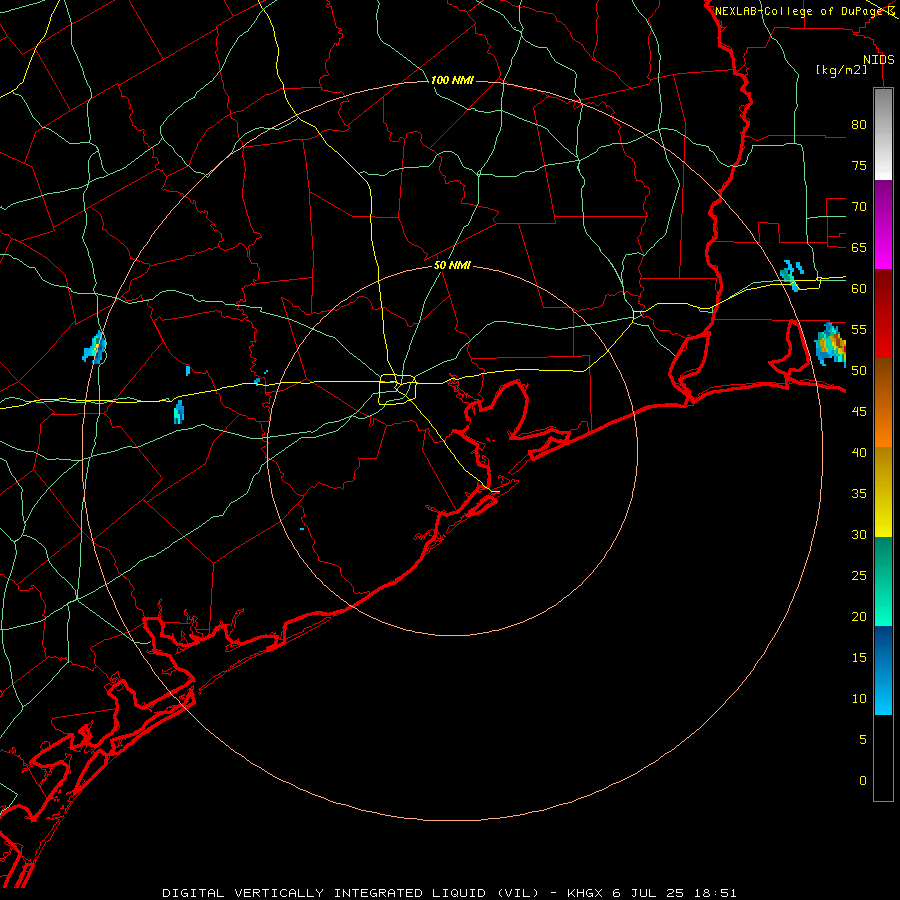The width and height of the screenshot is (900, 900).
Task: Click the scale value 30
Action: (859, 534)
